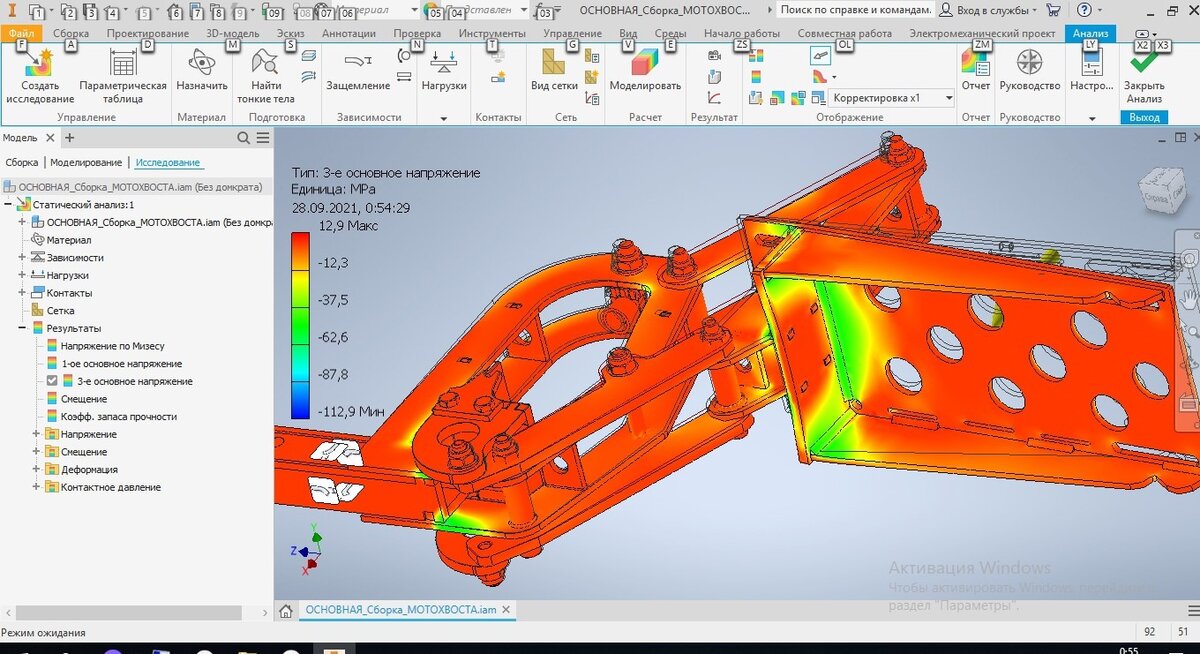Image resolution: width=1200 pixels, height=654 pixels.
Task: Expand the Напряжение results folder
Action: [36, 434]
